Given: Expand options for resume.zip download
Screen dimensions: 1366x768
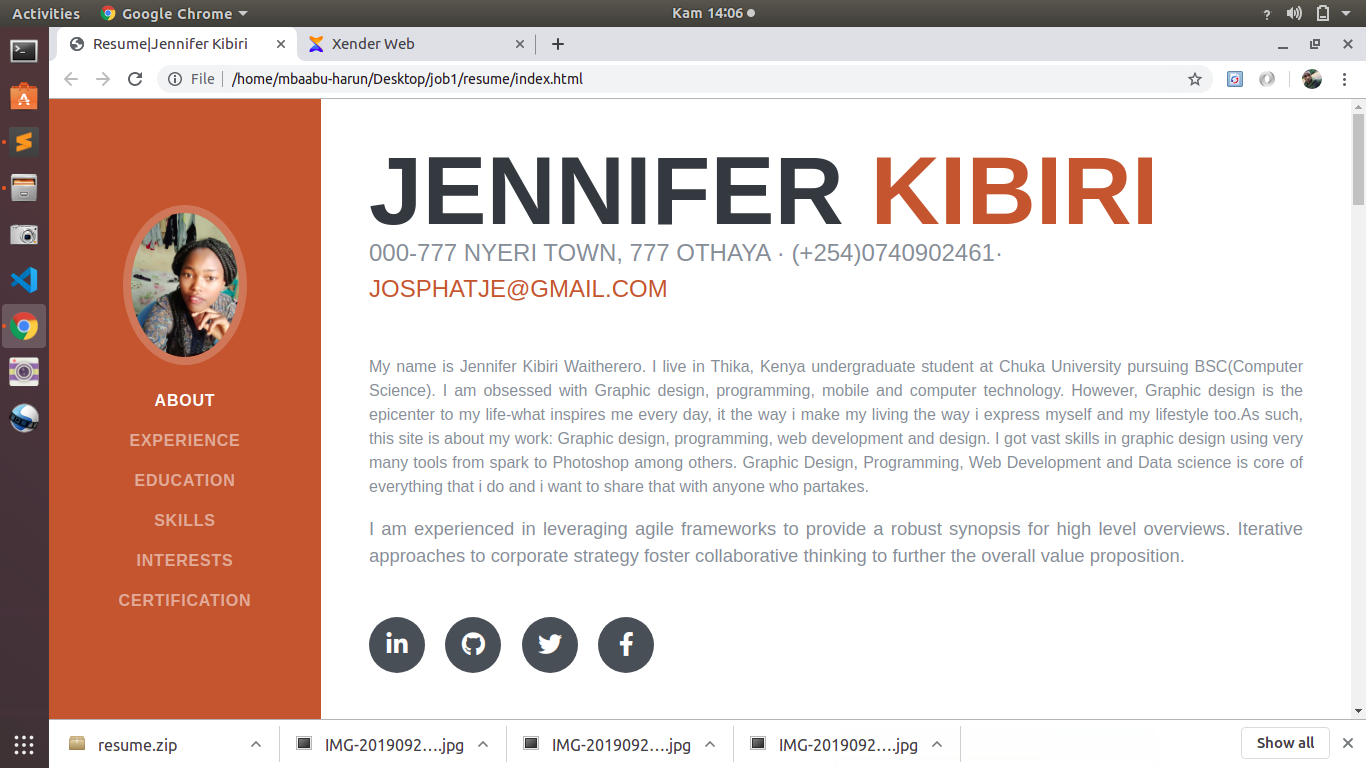Looking at the screenshot, I should [x=256, y=744].
